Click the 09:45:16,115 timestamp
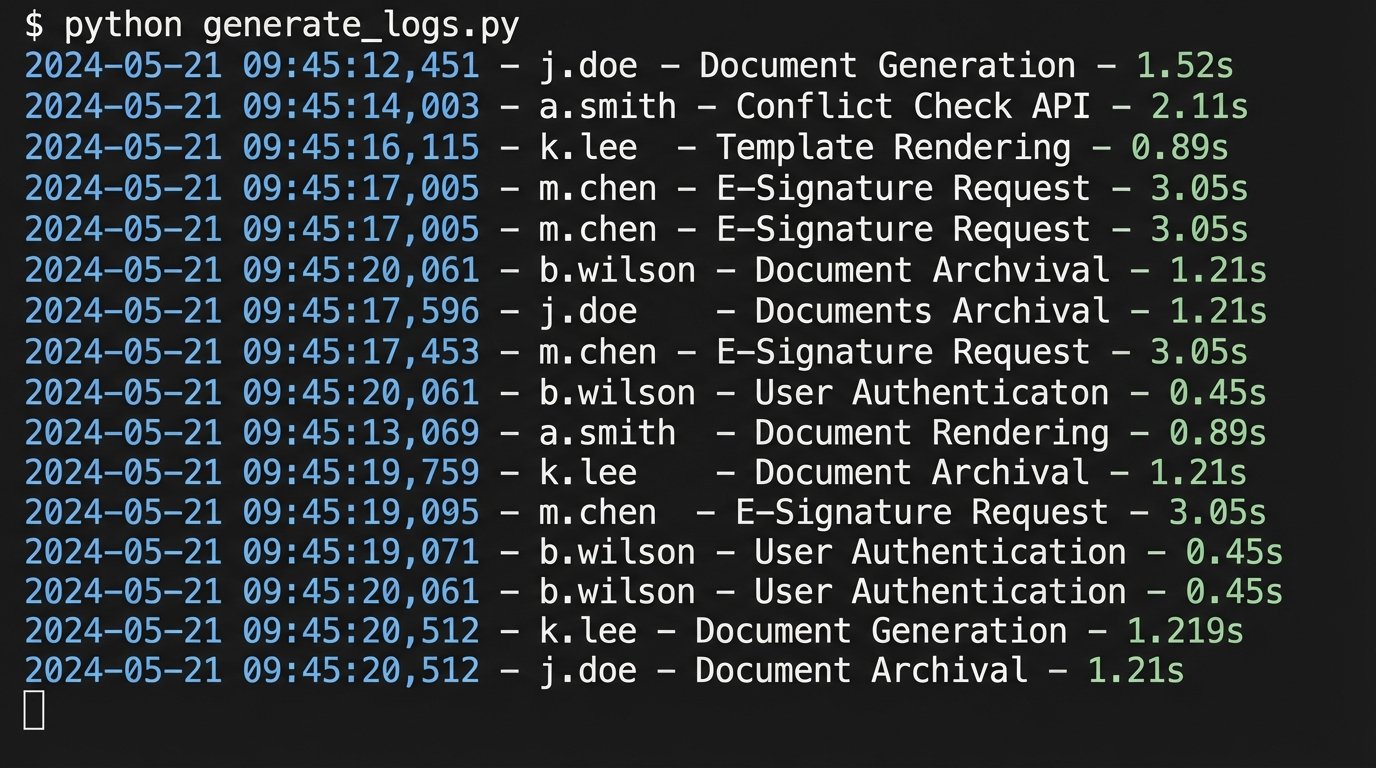This screenshot has height=768, width=1376. coord(360,148)
